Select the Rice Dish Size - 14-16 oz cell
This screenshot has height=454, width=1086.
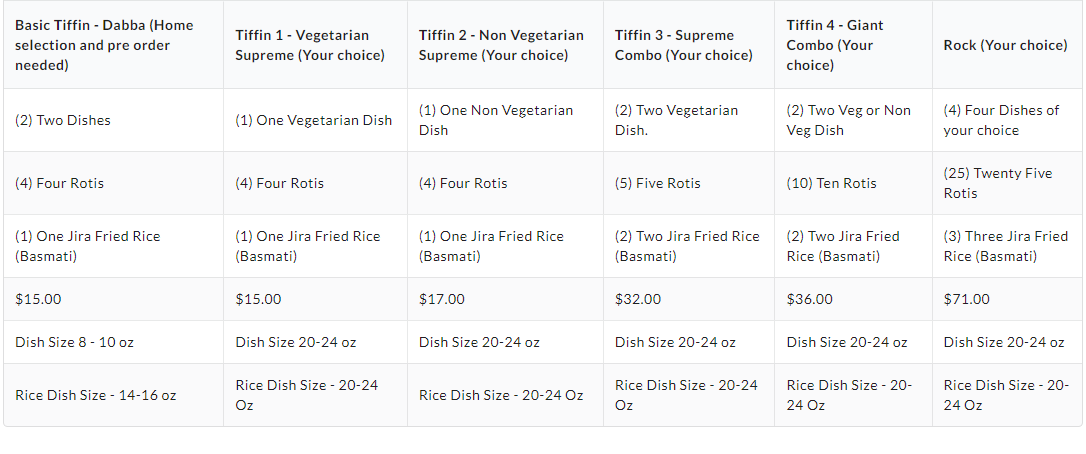(96, 395)
